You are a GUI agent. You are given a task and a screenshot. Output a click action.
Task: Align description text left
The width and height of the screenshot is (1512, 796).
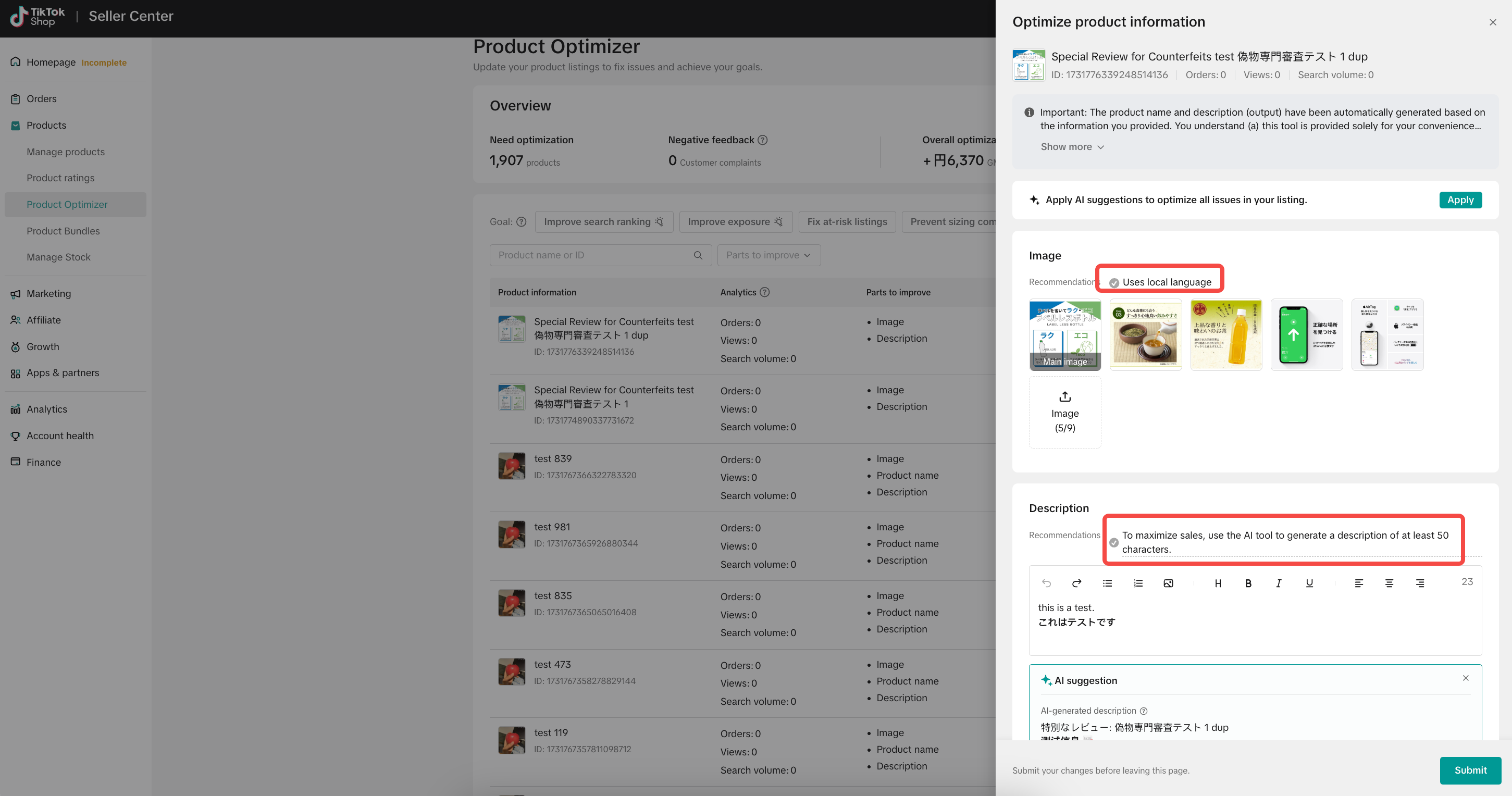(x=1359, y=583)
